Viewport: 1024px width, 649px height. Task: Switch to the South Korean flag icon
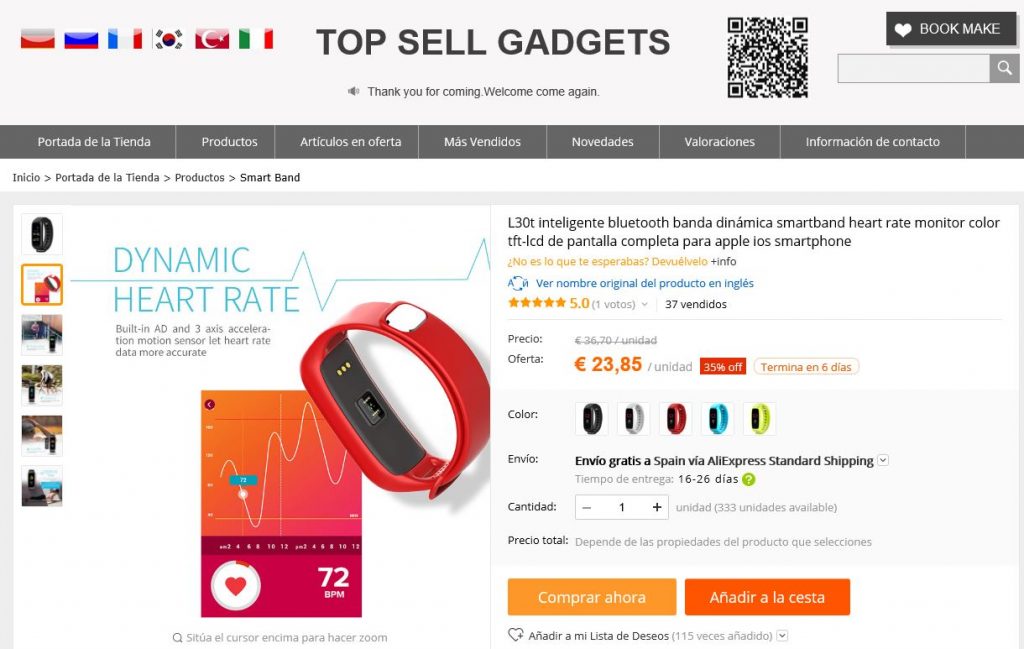168,39
